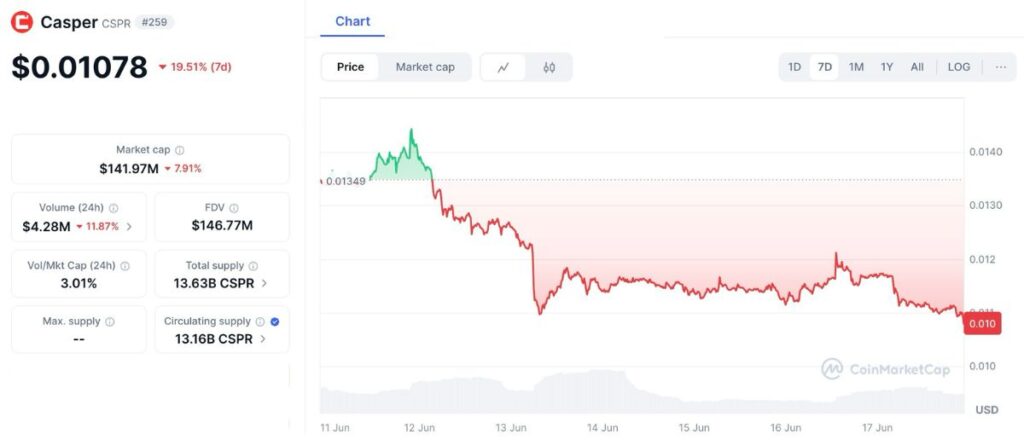The width and height of the screenshot is (1024, 440).
Task: Toggle chart to Price view
Action: click(350, 67)
